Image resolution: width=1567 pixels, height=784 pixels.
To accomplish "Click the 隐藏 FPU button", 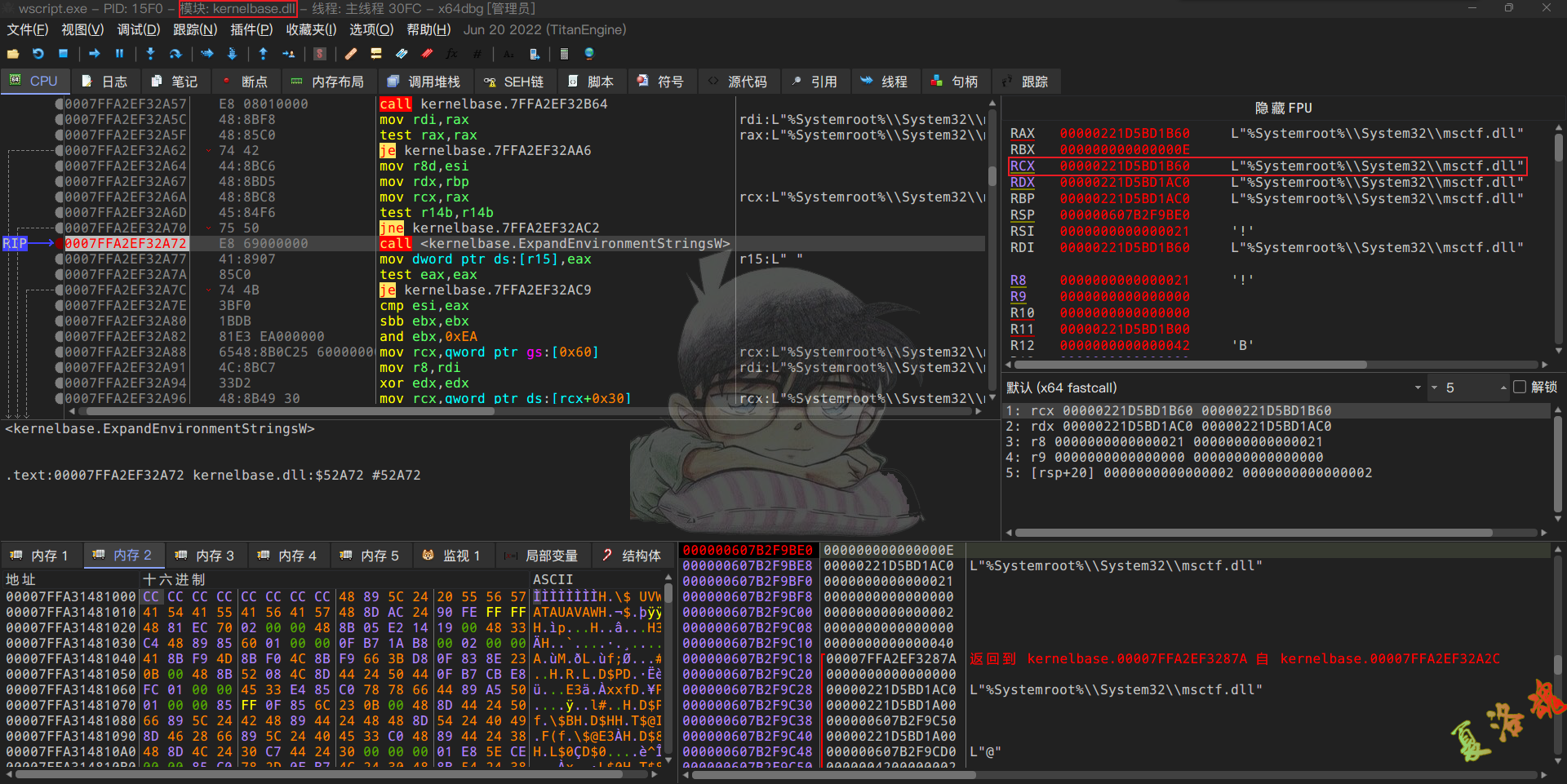I will pos(1283,108).
